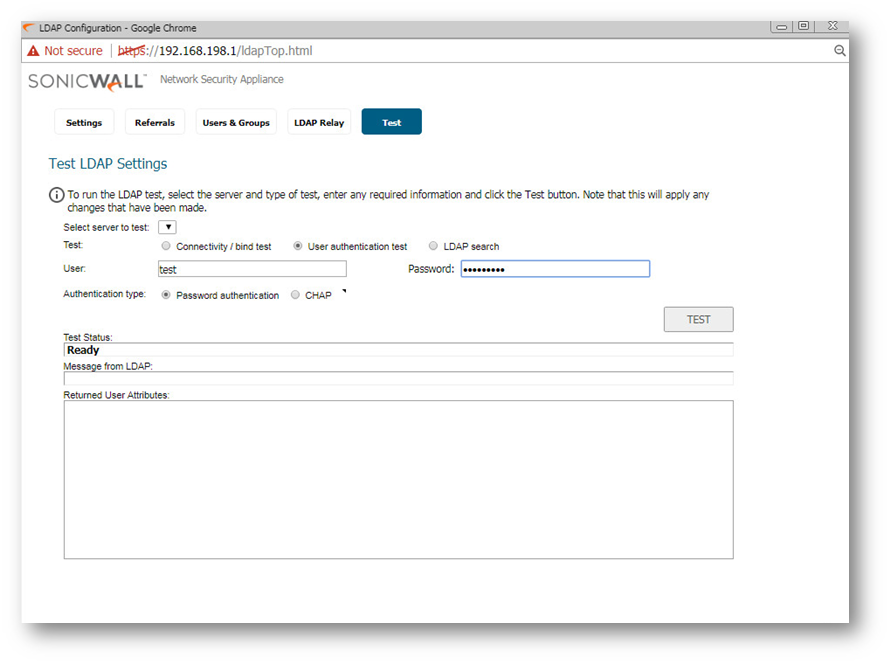Go to the Users & Groups tab

point(236,122)
